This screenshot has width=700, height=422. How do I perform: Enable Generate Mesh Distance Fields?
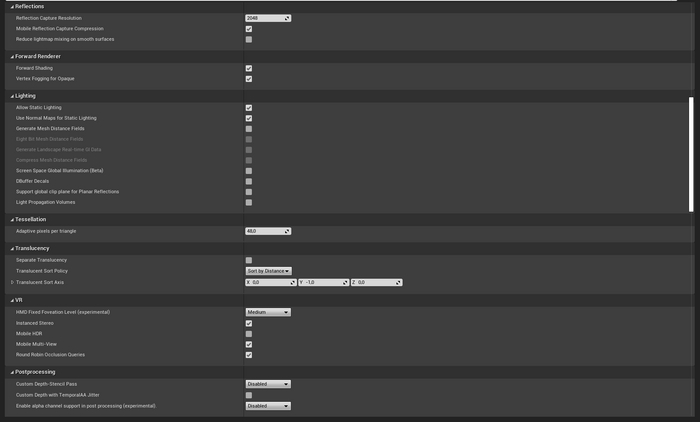coord(249,129)
